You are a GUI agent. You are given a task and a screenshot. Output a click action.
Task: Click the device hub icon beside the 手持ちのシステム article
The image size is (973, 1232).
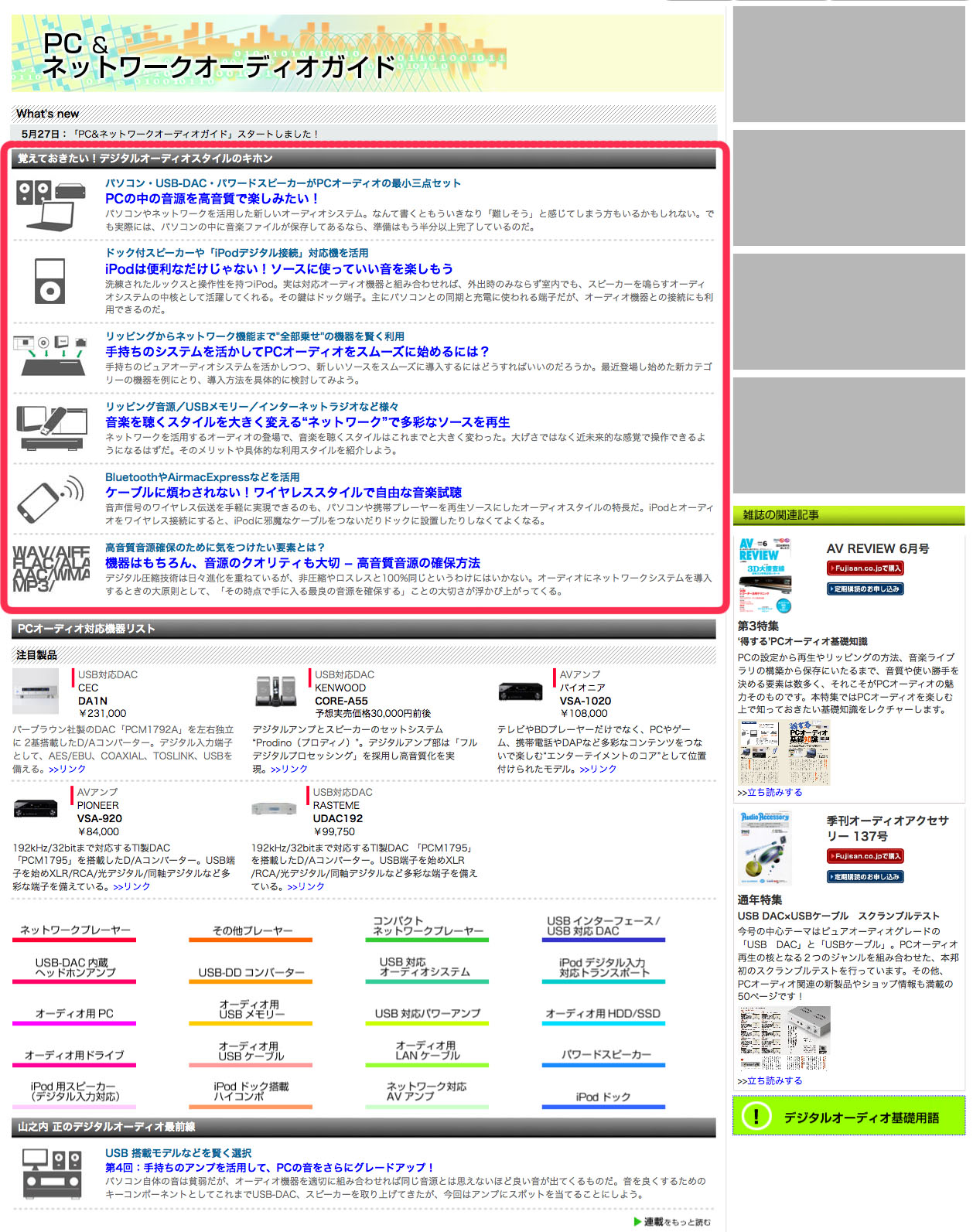[51, 355]
